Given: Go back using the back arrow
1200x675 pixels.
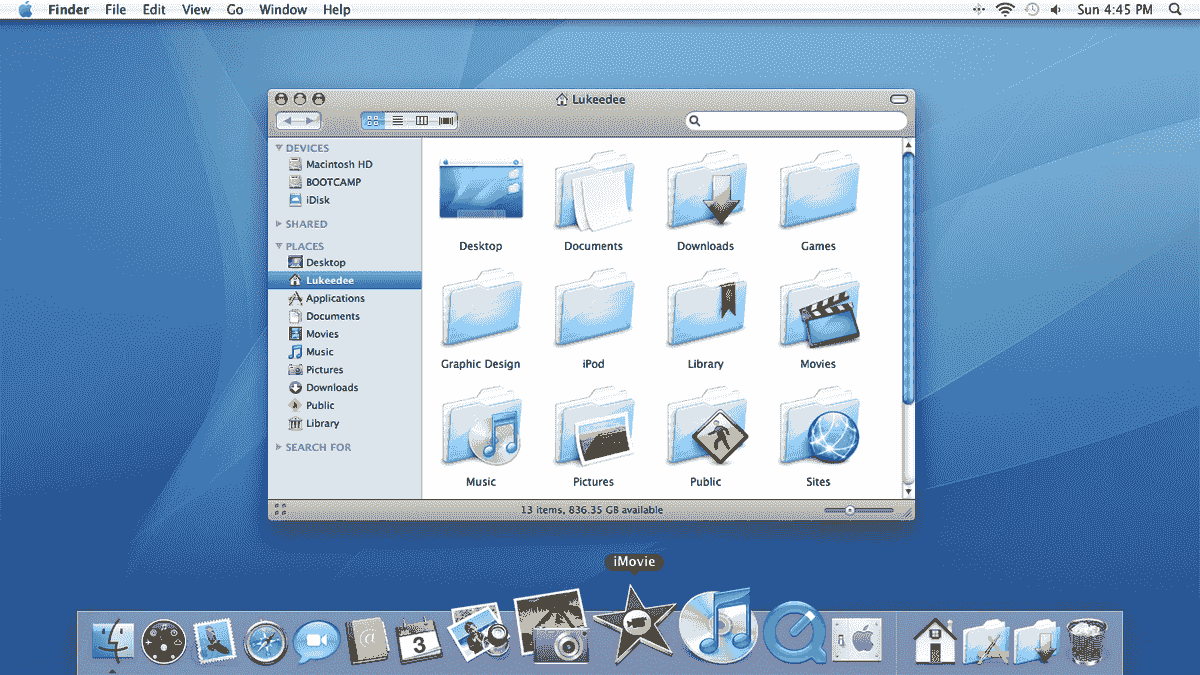Looking at the screenshot, I should tap(287, 121).
